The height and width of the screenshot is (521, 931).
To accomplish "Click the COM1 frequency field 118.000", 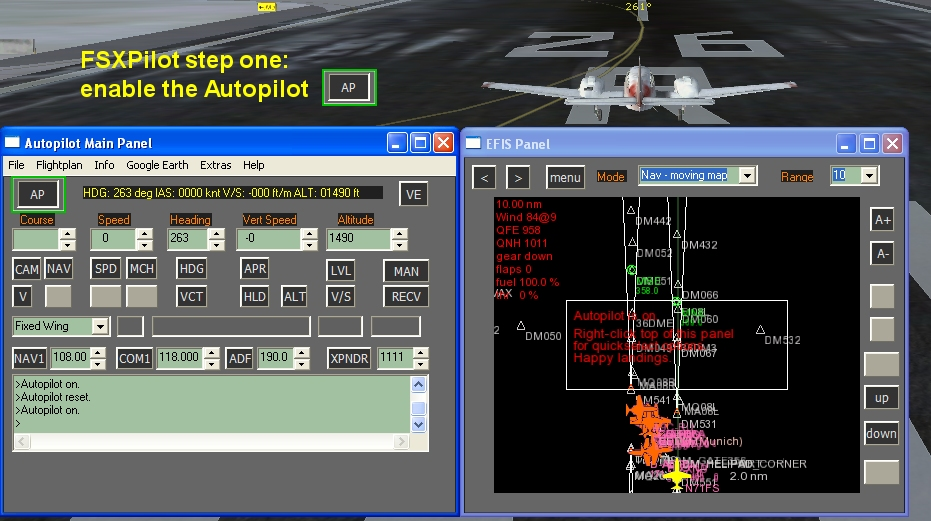I will [180, 358].
